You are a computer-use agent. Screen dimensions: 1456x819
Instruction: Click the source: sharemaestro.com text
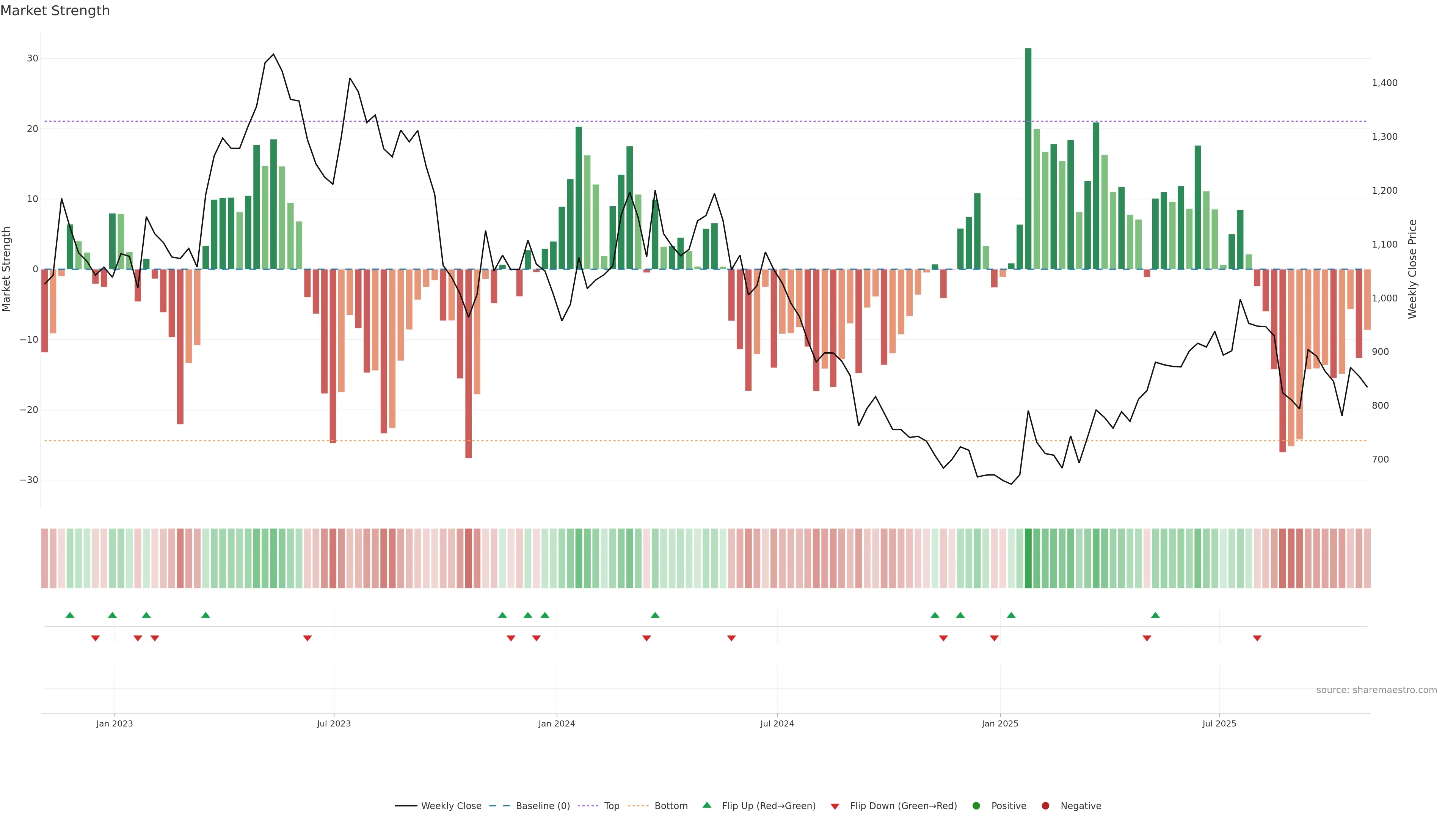pos(1376,690)
